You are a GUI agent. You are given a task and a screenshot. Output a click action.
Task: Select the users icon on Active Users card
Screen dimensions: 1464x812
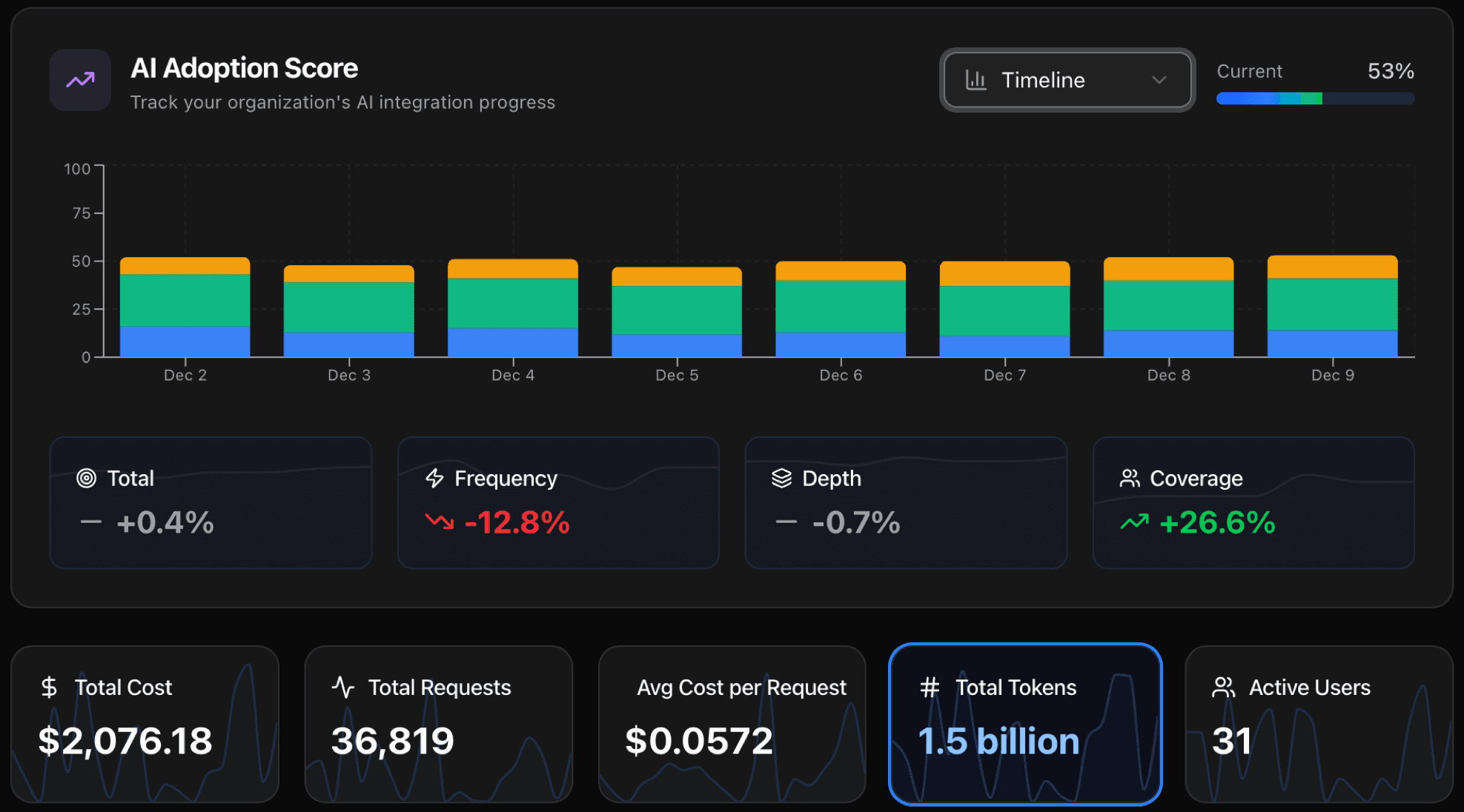(x=1224, y=688)
